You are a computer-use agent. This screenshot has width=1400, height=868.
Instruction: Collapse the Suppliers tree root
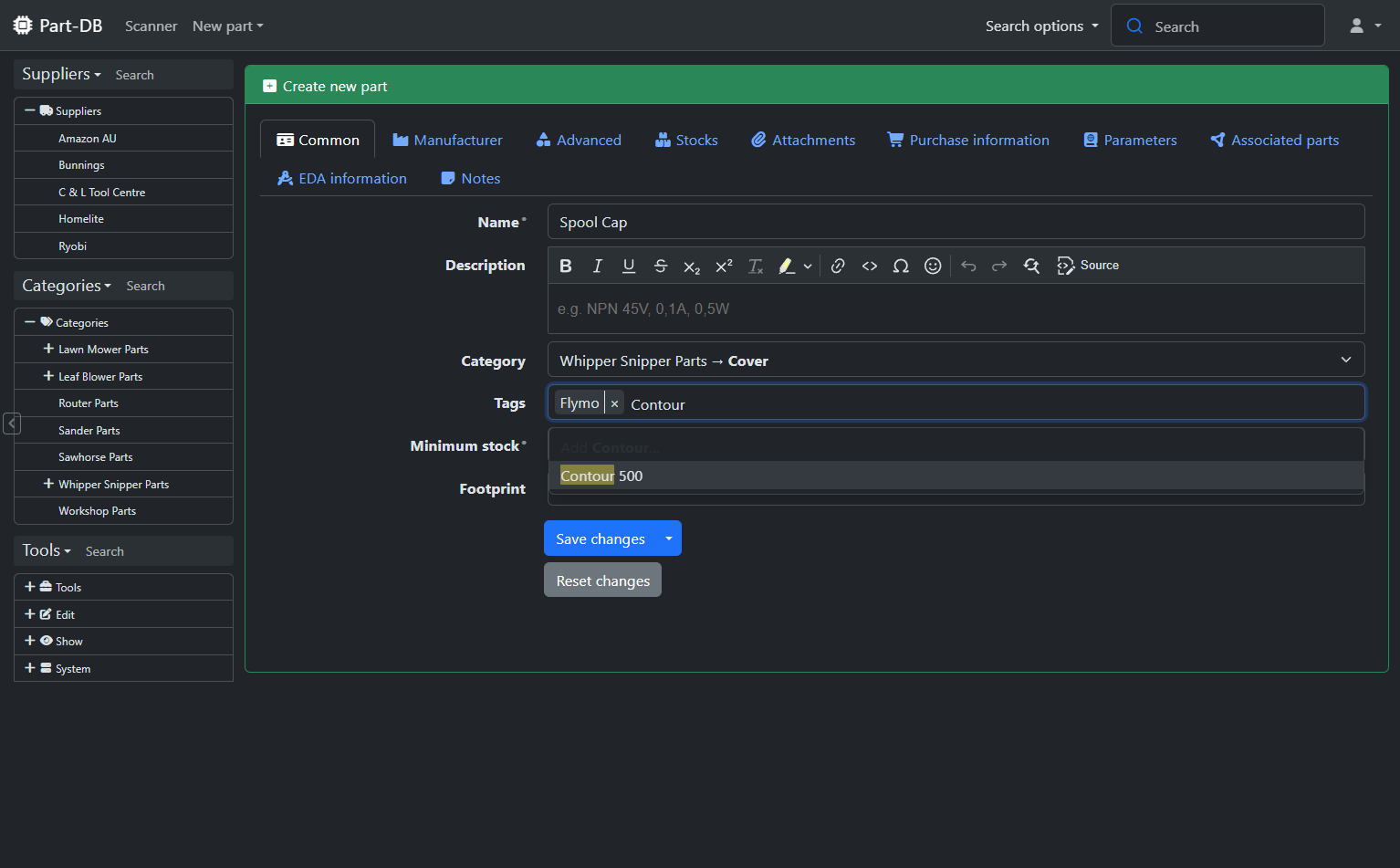[x=30, y=110]
